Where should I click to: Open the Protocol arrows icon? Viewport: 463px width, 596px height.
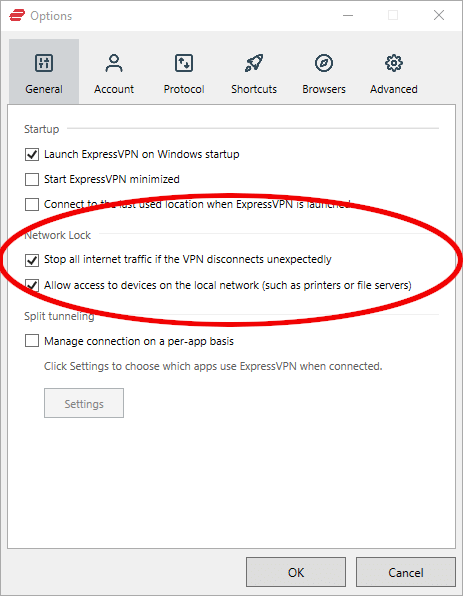click(184, 63)
